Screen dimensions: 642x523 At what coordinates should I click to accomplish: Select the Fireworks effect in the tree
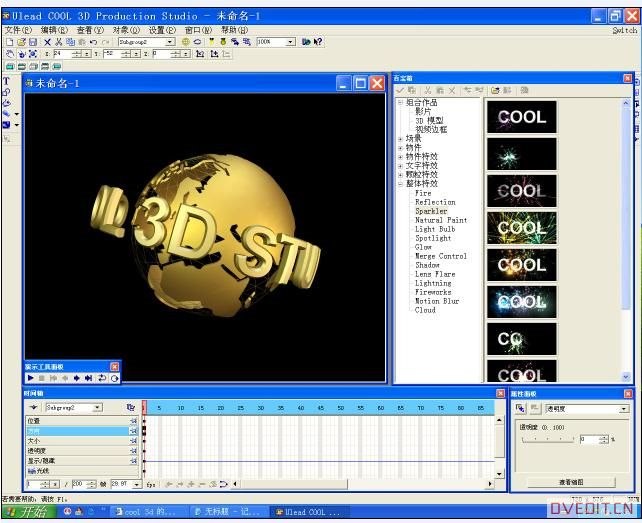pyautogui.click(x=433, y=292)
